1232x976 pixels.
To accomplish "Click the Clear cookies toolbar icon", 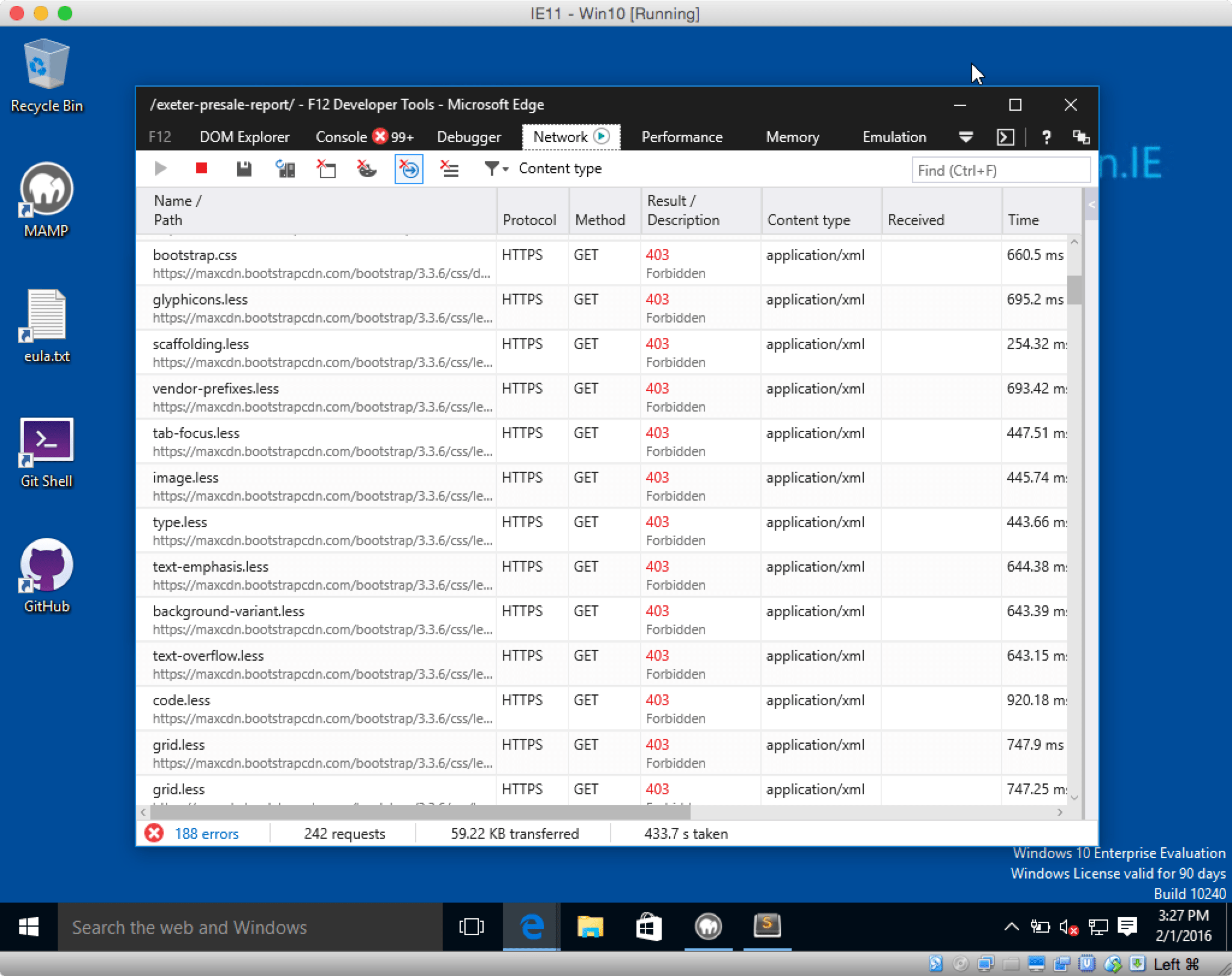I will coord(367,168).
